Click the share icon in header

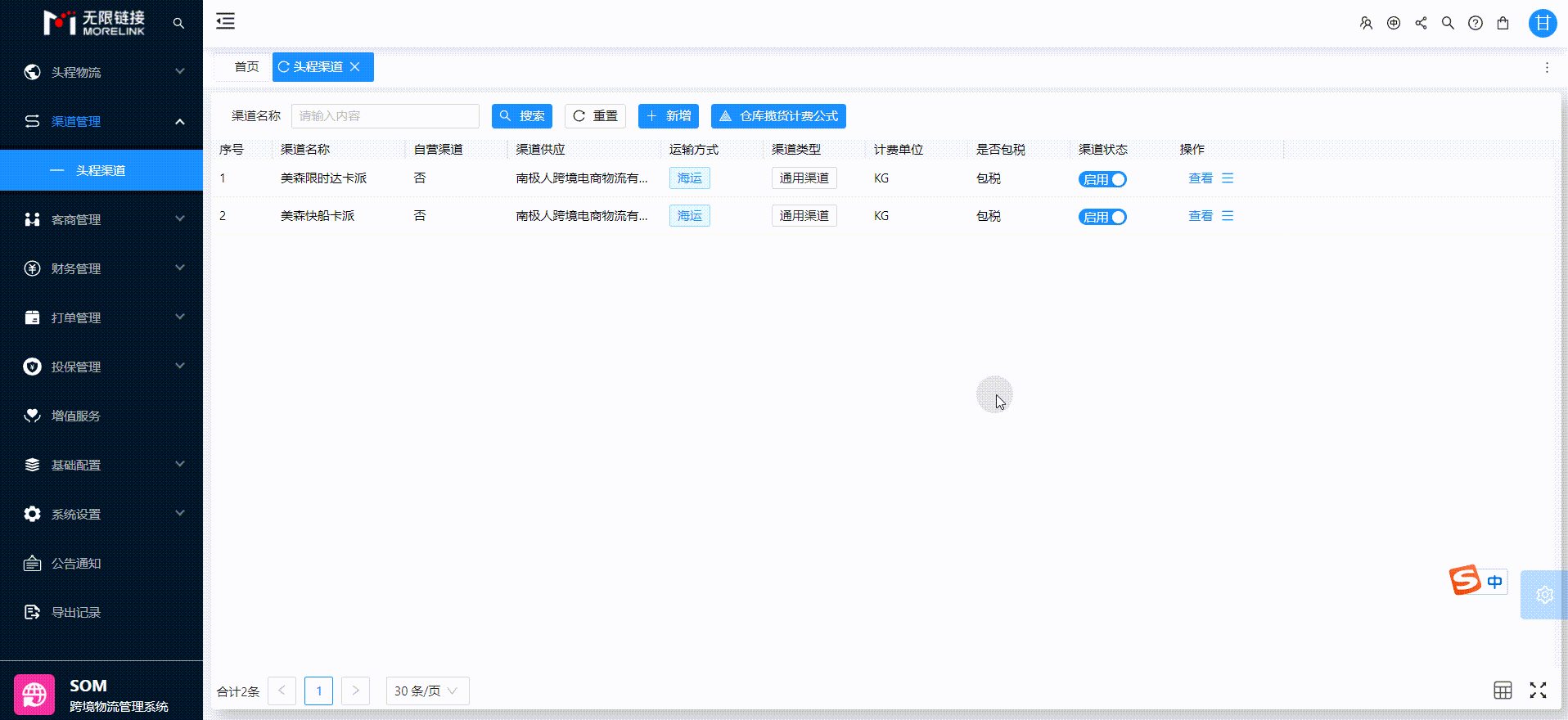pos(1421,23)
